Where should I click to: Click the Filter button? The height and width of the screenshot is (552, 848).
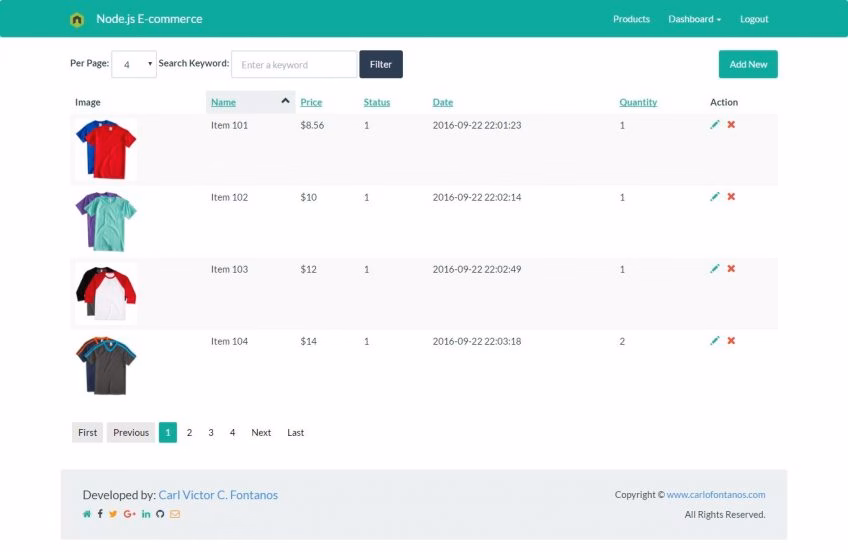click(x=381, y=64)
